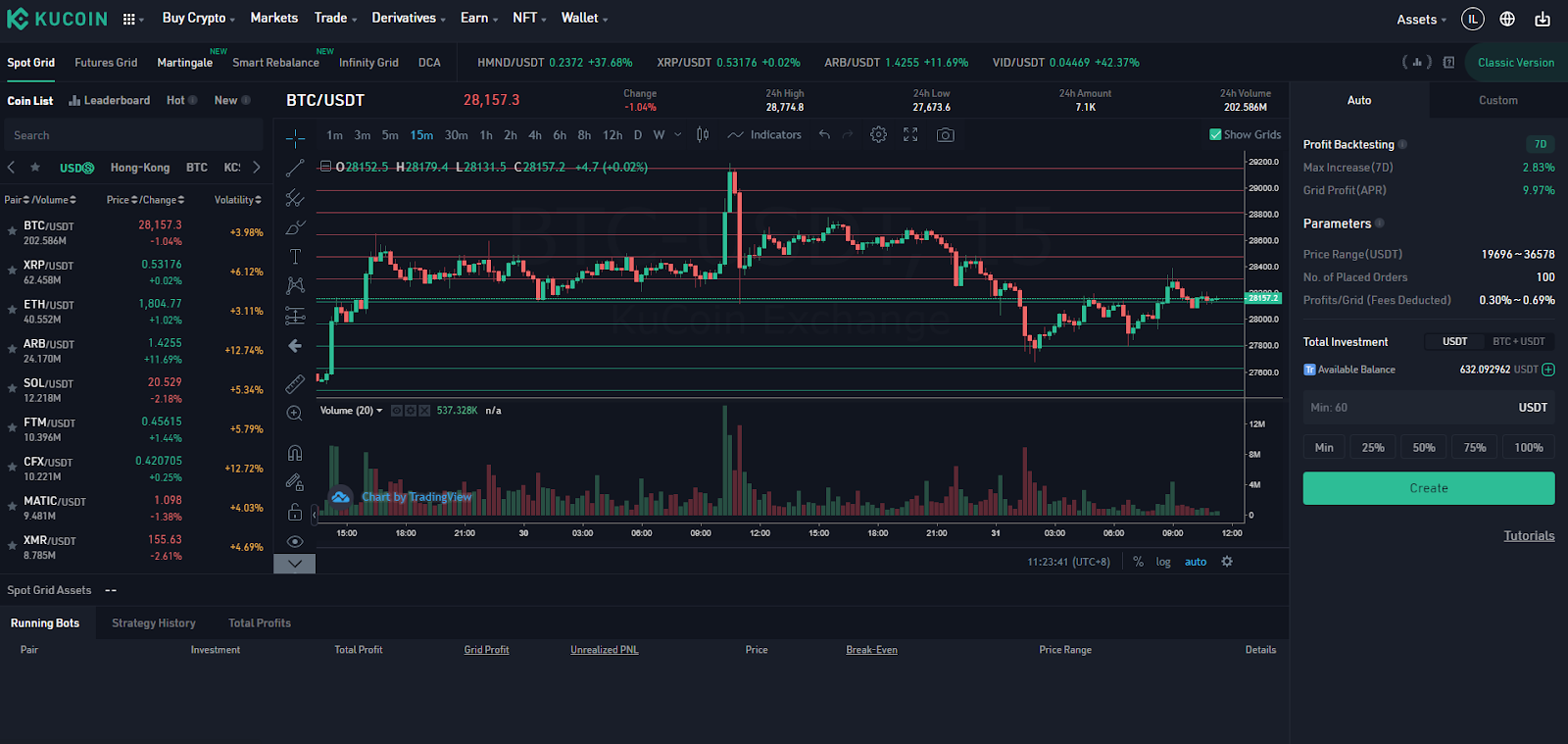Viewport: 1568px width, 744px height.
Task: Favorite the ETH/USDT pair star
Action: click(12, 310)
